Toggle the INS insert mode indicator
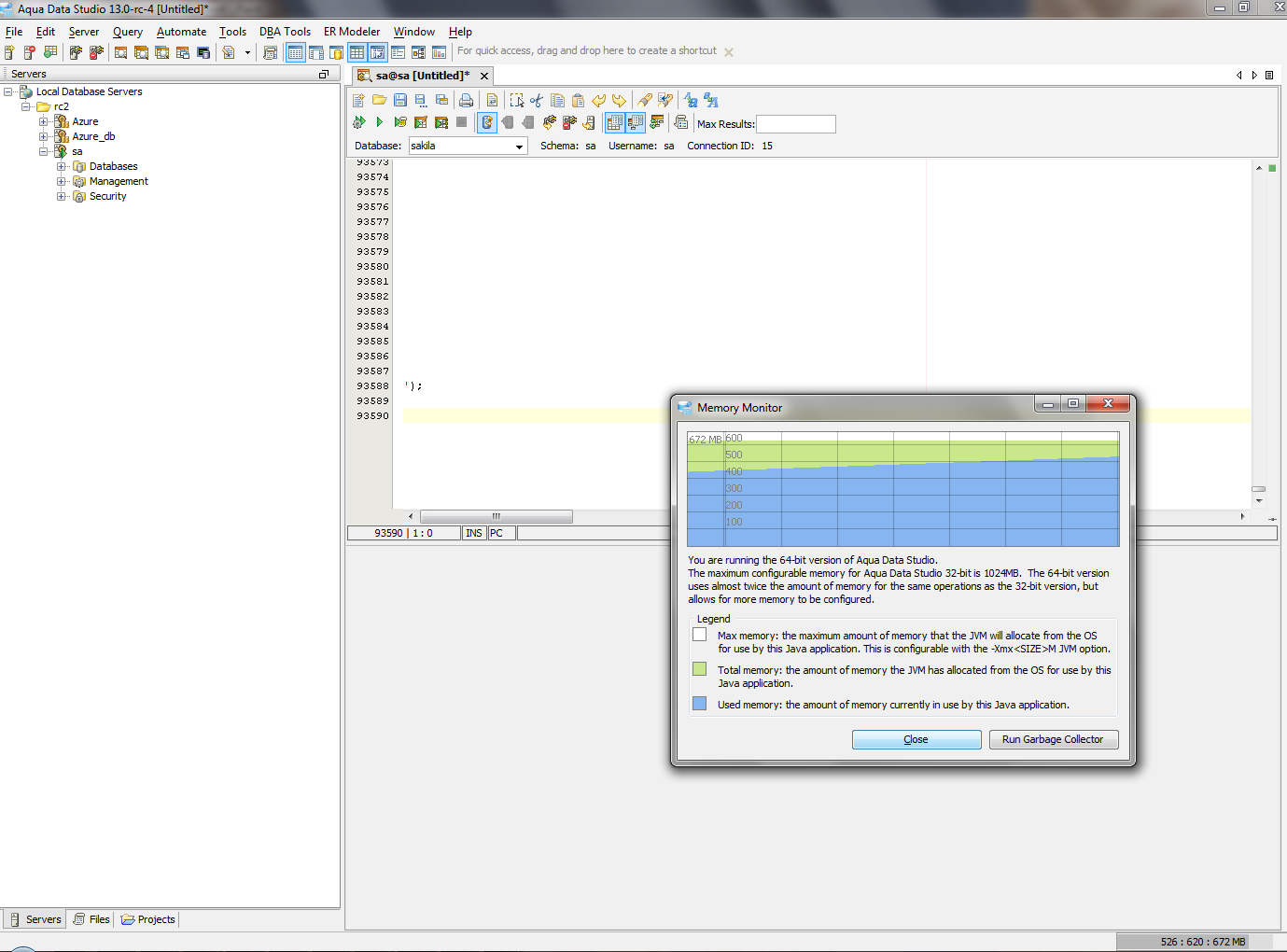 (x=474, y=533)
